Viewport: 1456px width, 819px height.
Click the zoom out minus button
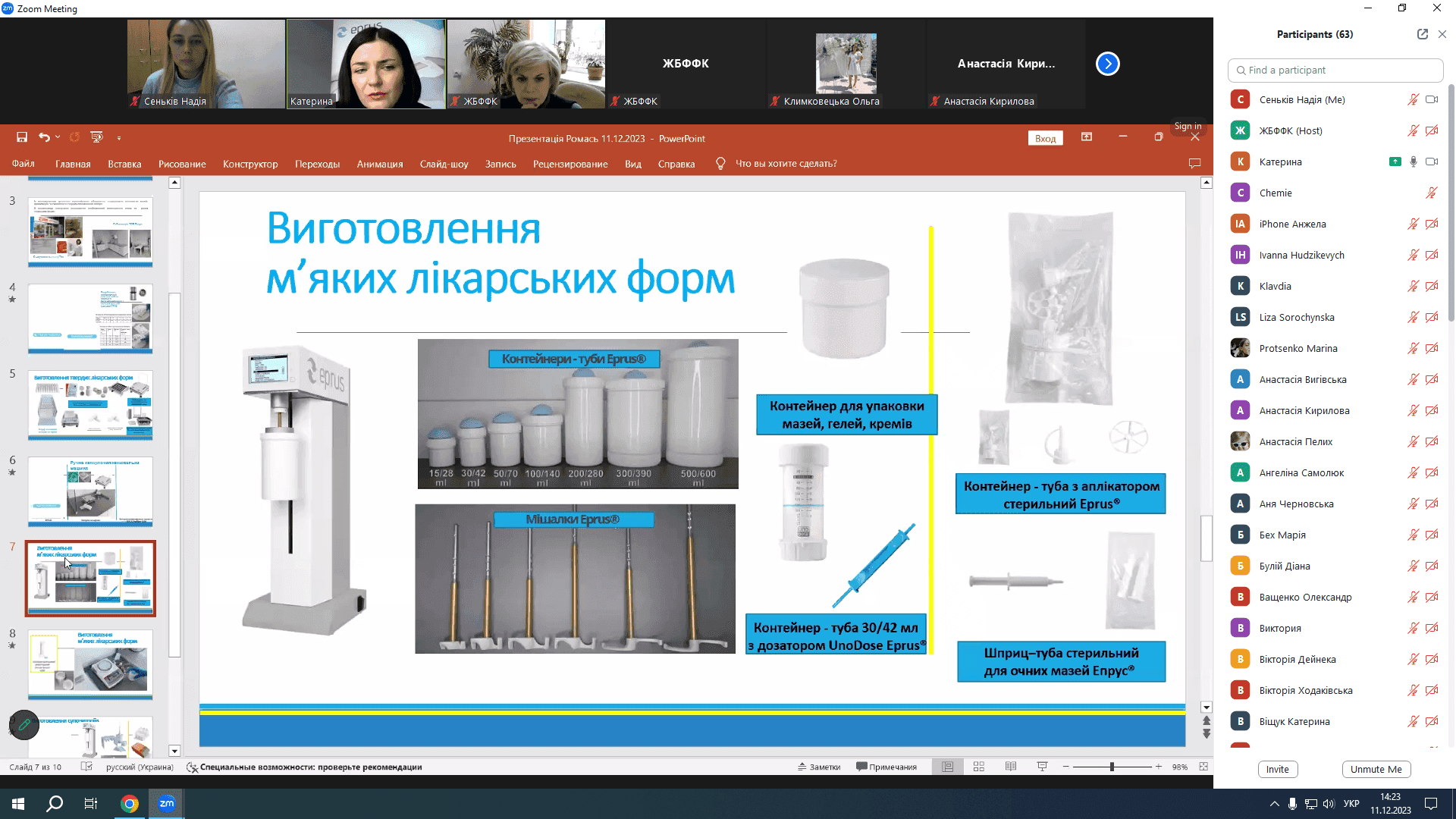click(1065, 767)
